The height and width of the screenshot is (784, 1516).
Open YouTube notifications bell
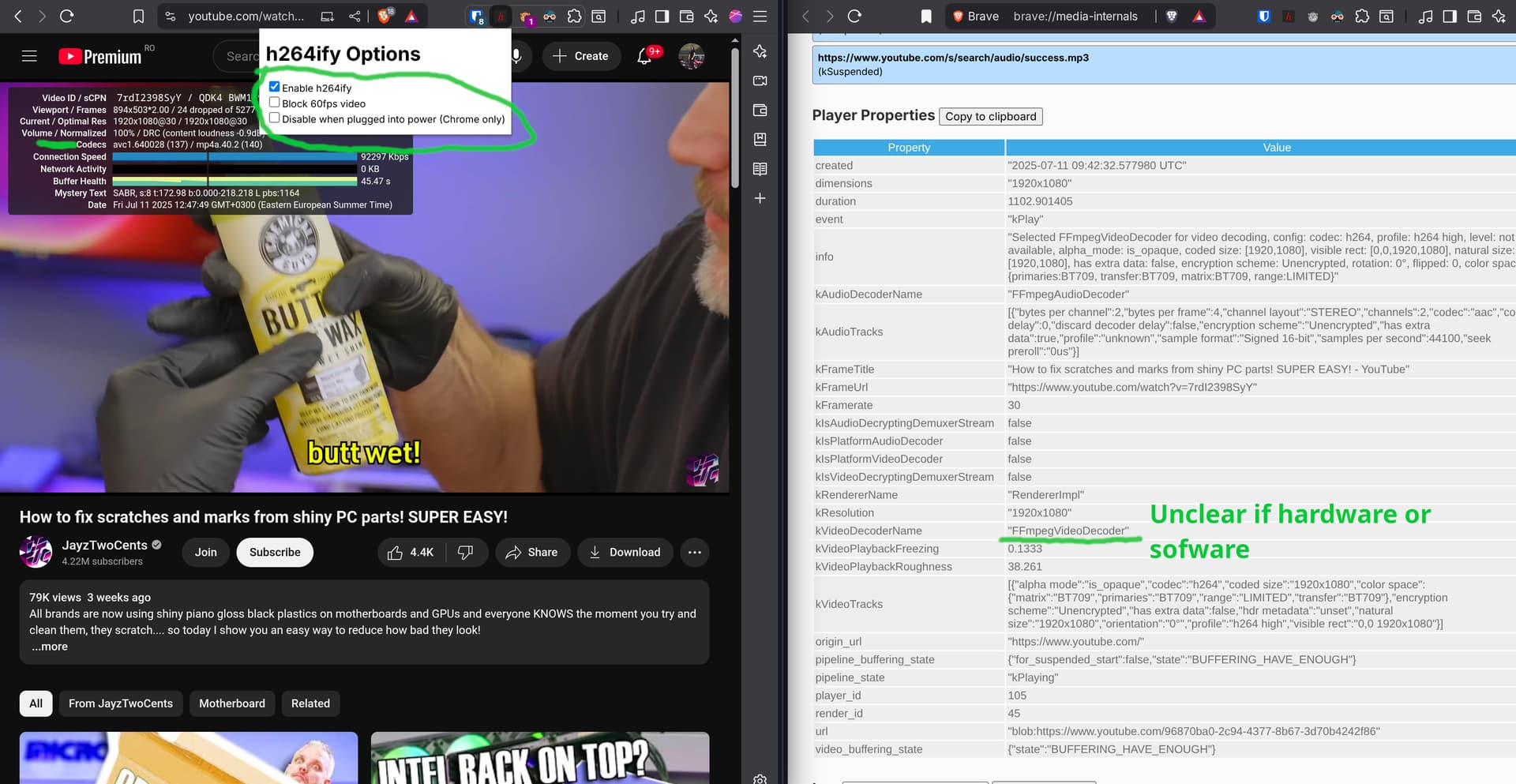[x=644, y=56]
